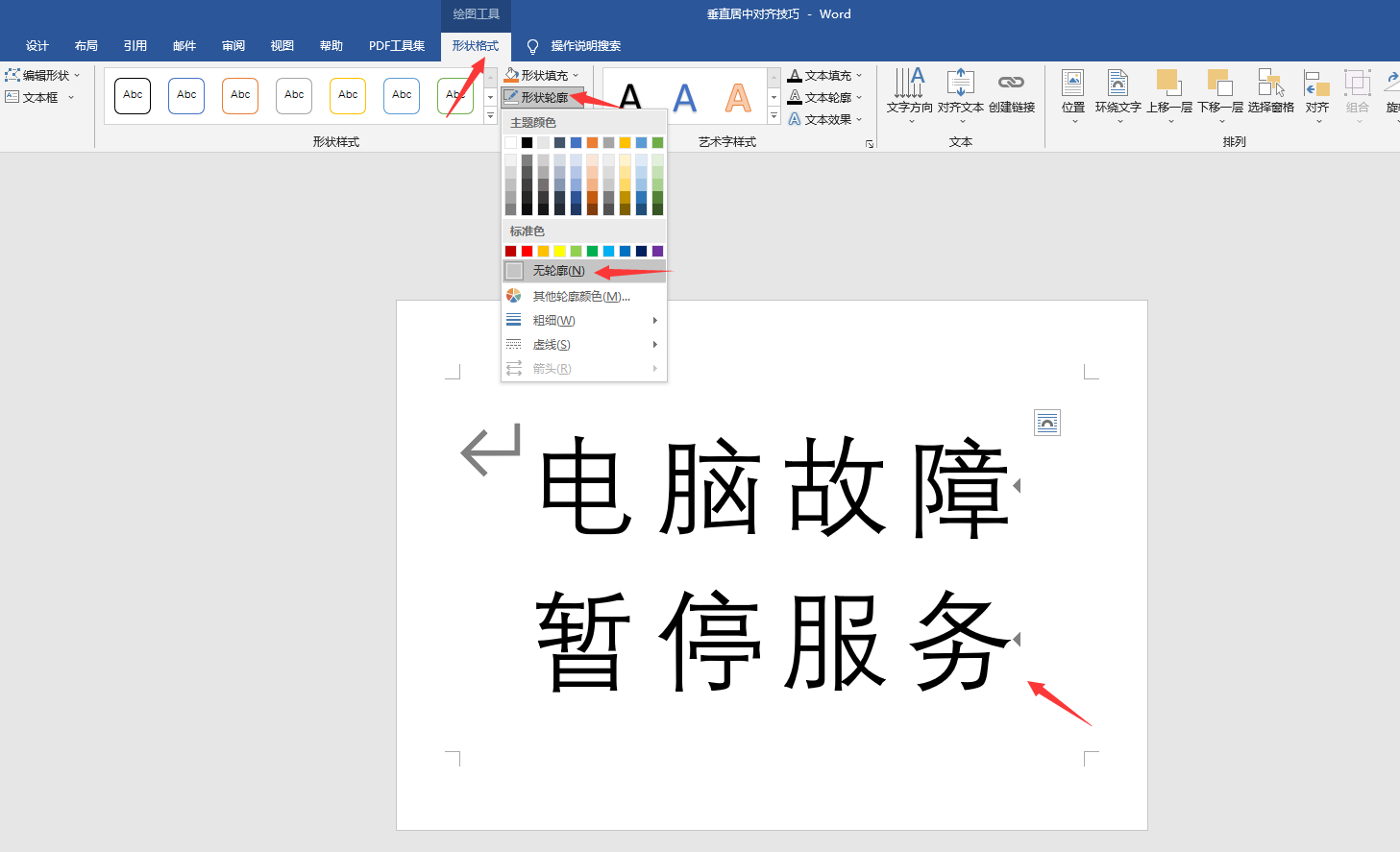
Task: Choose the blue-outlined Abc shape style
Action: pos(186,95)
